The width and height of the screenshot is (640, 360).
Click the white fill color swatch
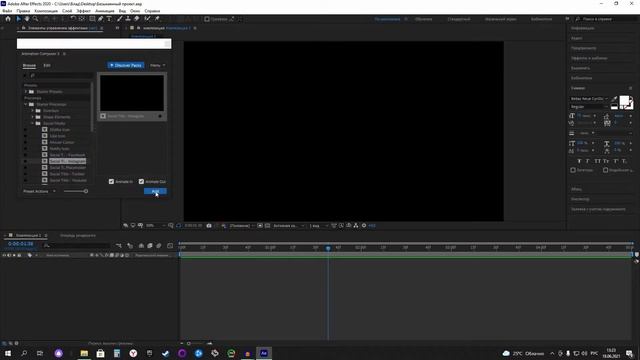(x=624, y=100)
